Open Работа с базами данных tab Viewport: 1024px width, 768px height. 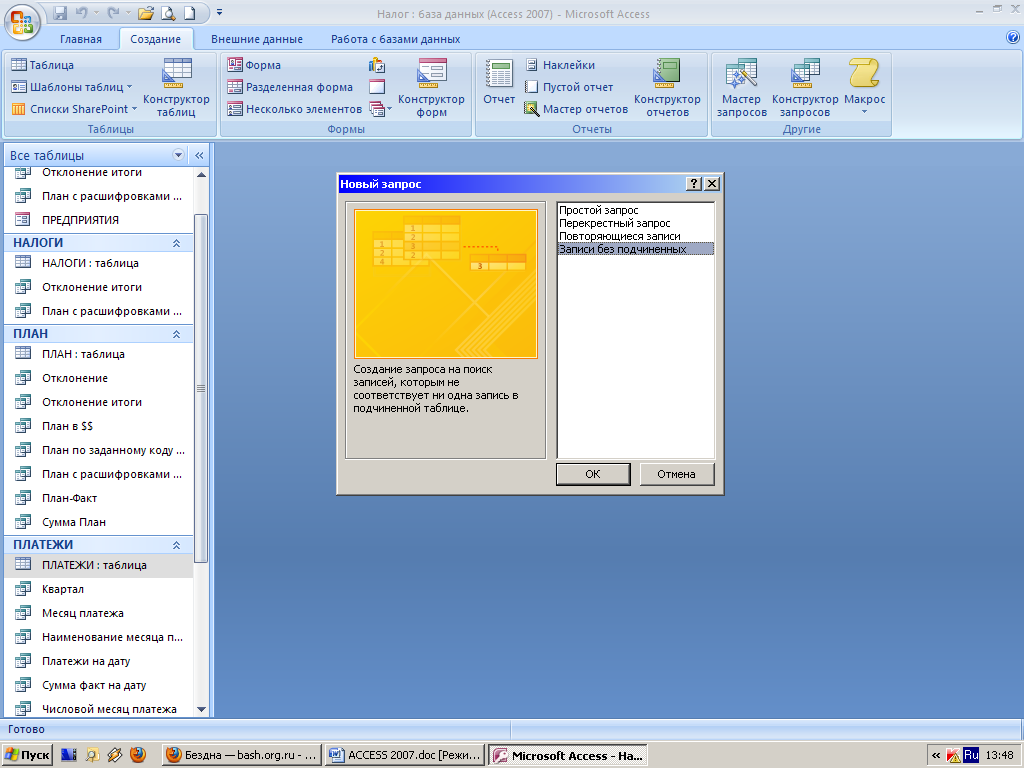pyautogui.click(x=396, y=39)
